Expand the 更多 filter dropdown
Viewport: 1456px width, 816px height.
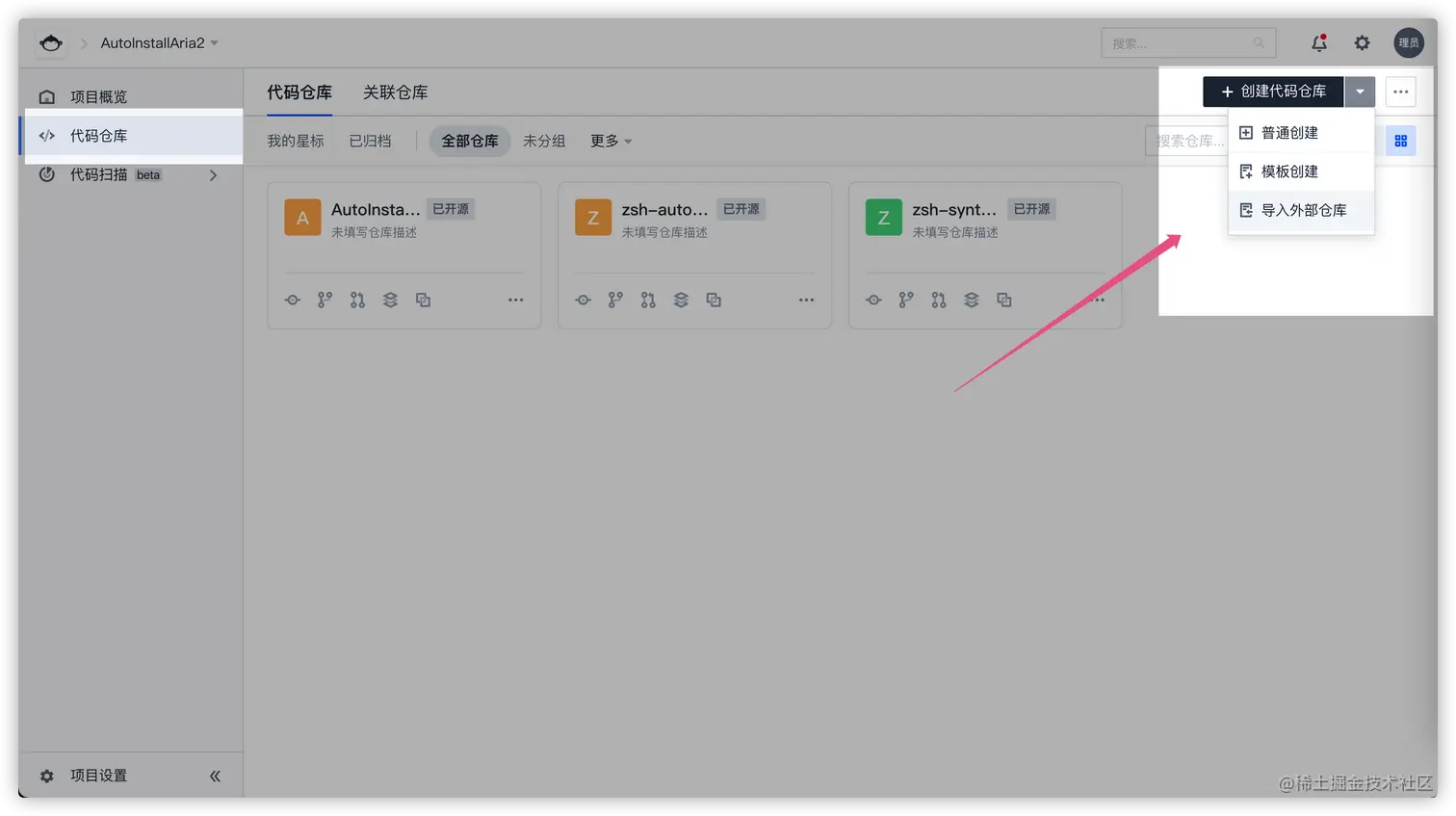[611, 140]
